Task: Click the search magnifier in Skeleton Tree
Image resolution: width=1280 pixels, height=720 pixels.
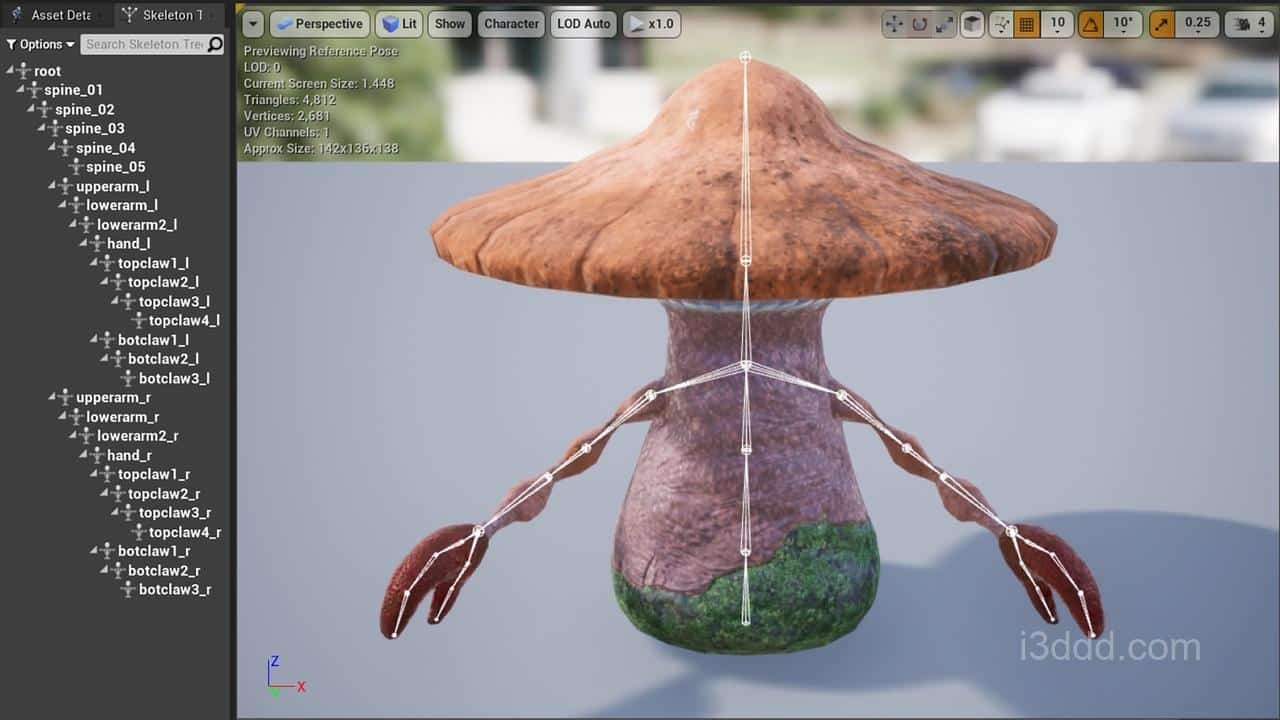Action: pos(215,44)
